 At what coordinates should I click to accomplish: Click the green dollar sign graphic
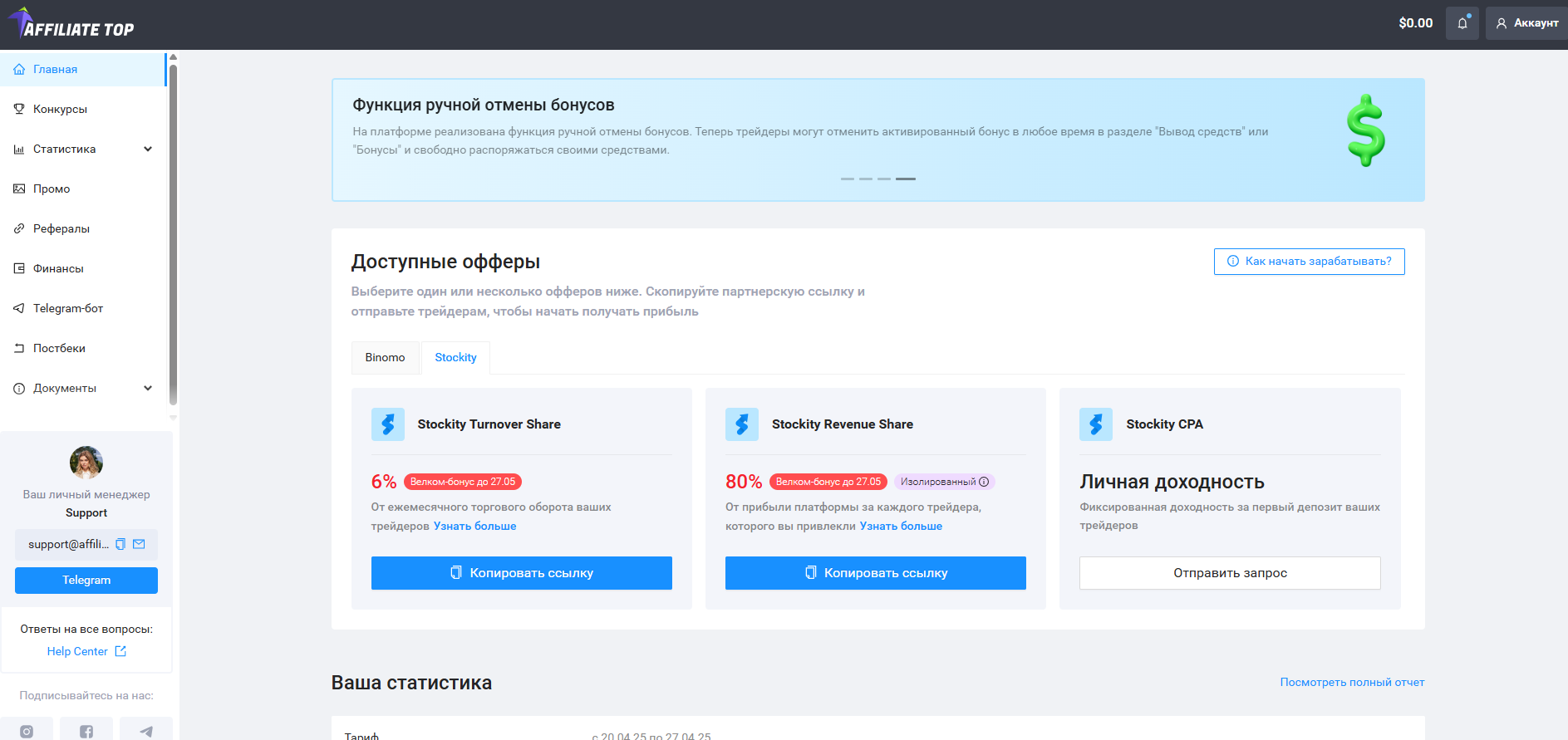1365,130
